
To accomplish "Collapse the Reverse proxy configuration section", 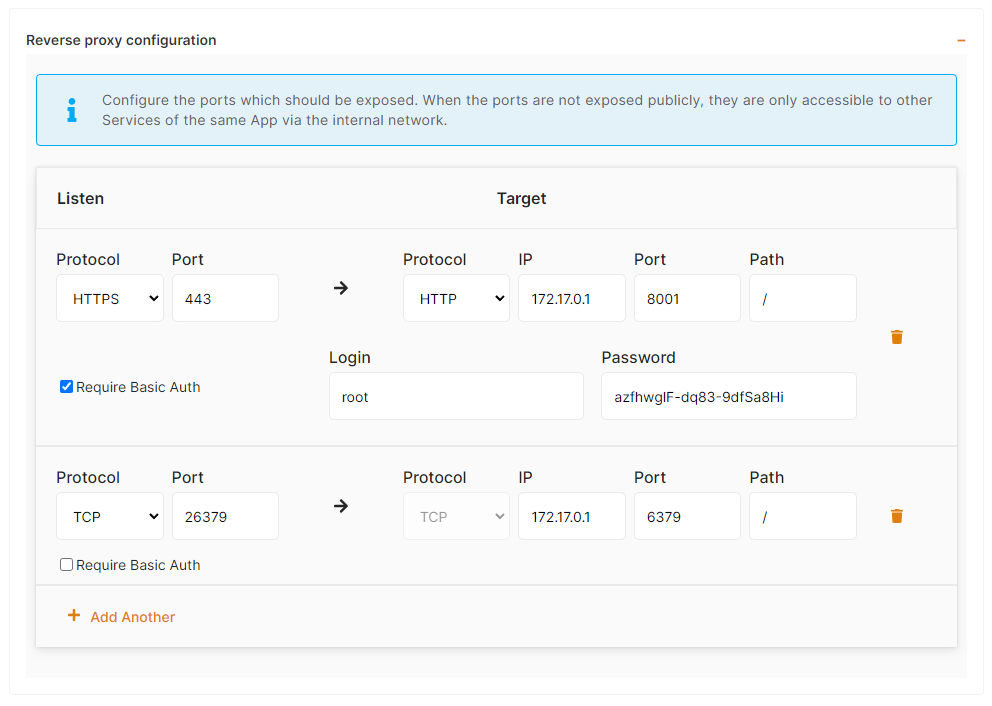I will tap(961, 41).
